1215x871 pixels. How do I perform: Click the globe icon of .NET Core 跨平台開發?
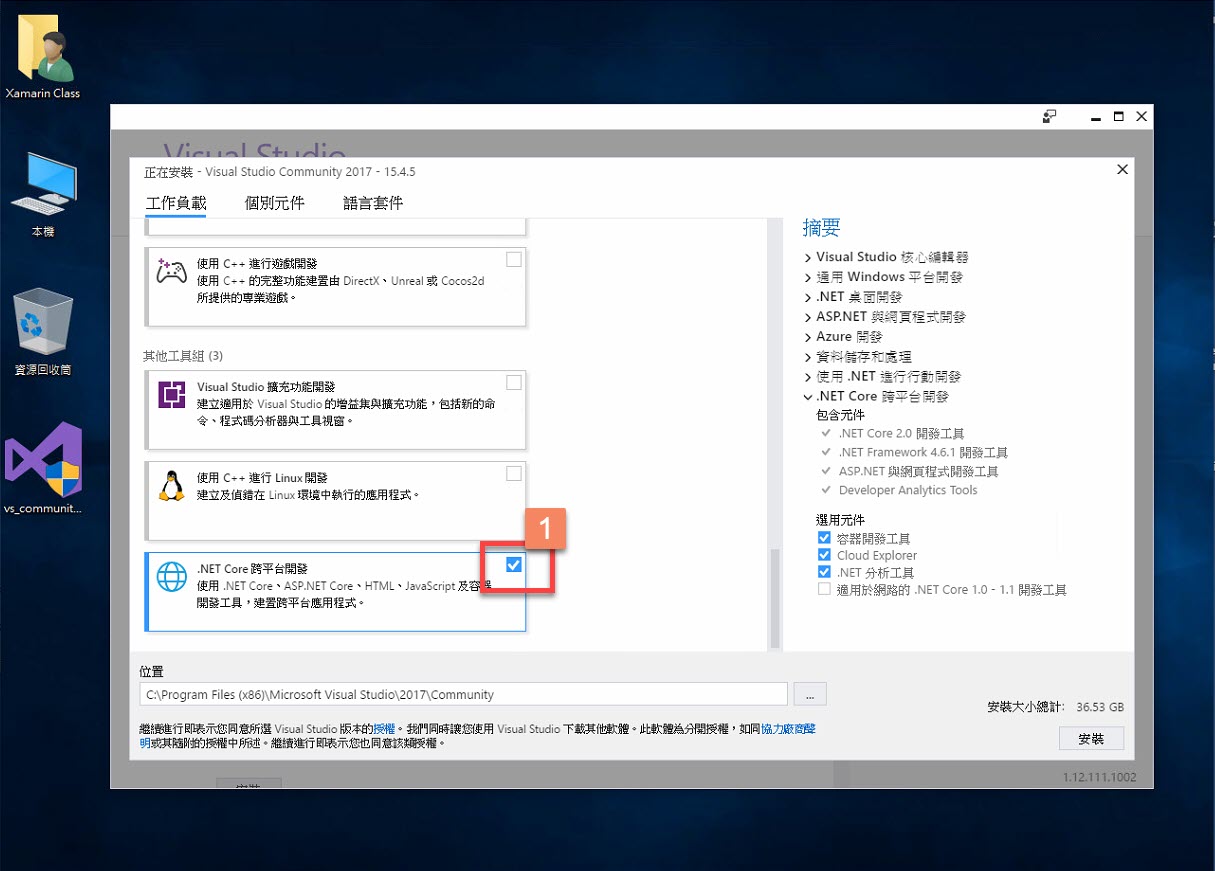point(172,577)
